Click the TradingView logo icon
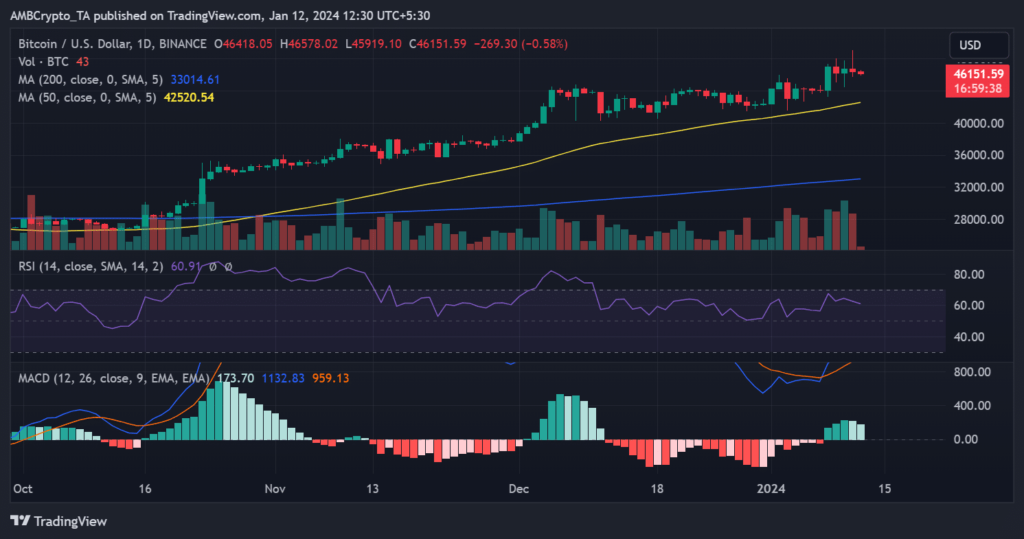 coord(19,521)
